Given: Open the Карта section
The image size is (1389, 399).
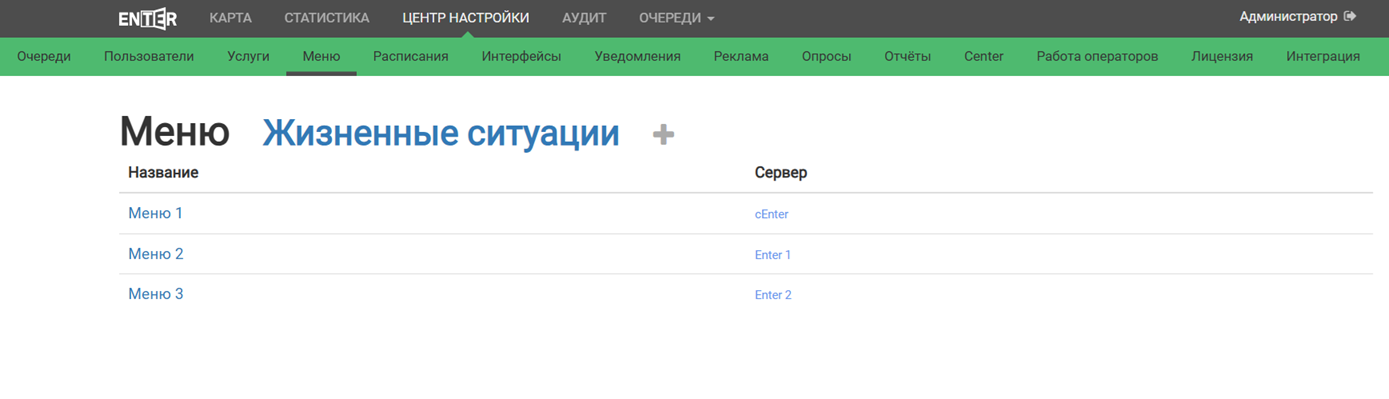Looking at the screenshot, I should [x=231, y=18].
